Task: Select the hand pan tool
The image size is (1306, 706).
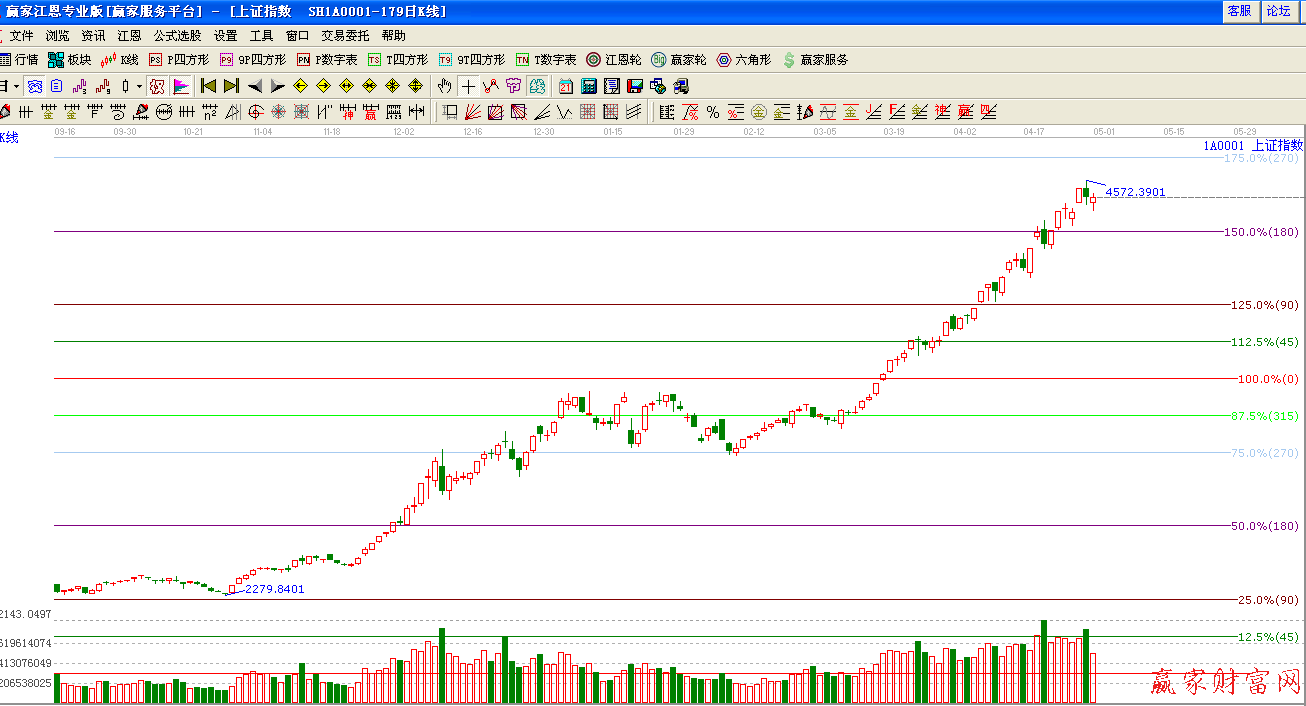Action: 445,86
